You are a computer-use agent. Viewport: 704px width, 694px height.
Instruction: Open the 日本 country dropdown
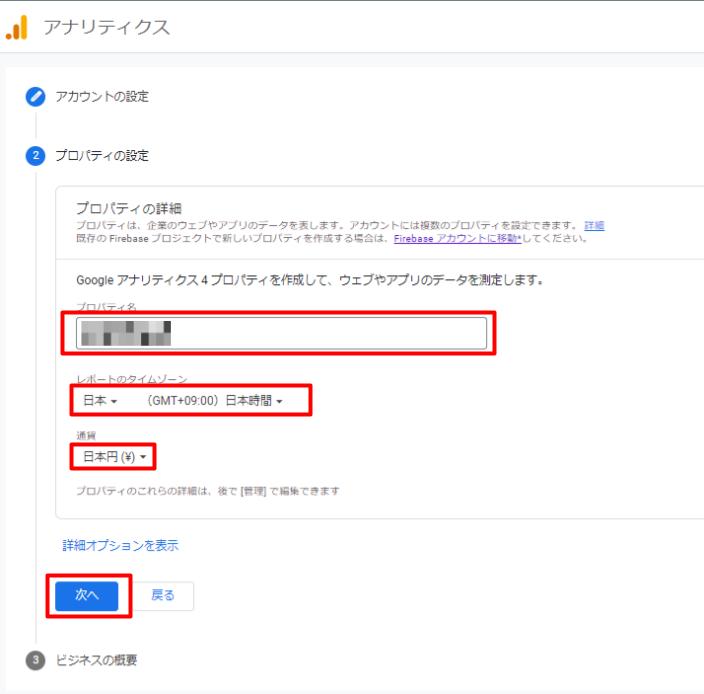[x=100, y=400]
